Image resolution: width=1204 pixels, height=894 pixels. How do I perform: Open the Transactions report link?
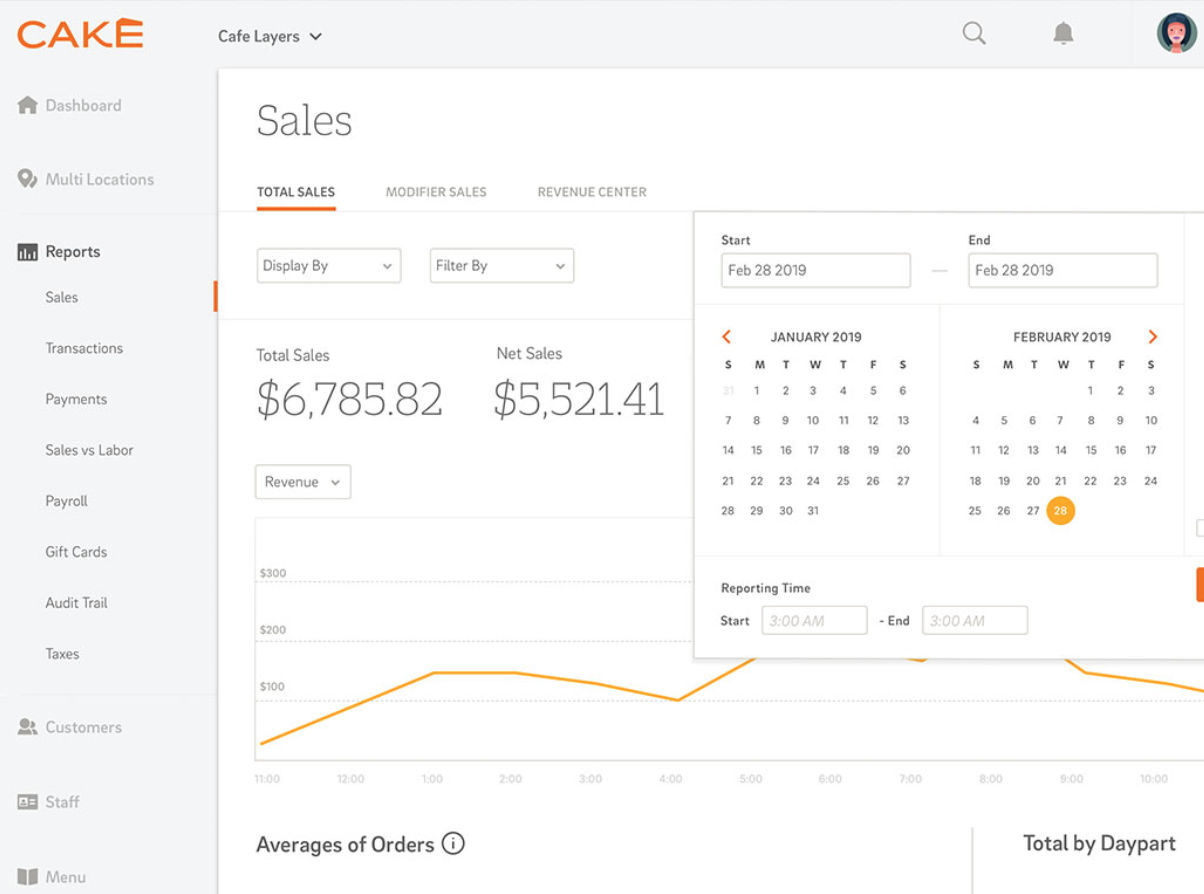(x=84, y=348)
